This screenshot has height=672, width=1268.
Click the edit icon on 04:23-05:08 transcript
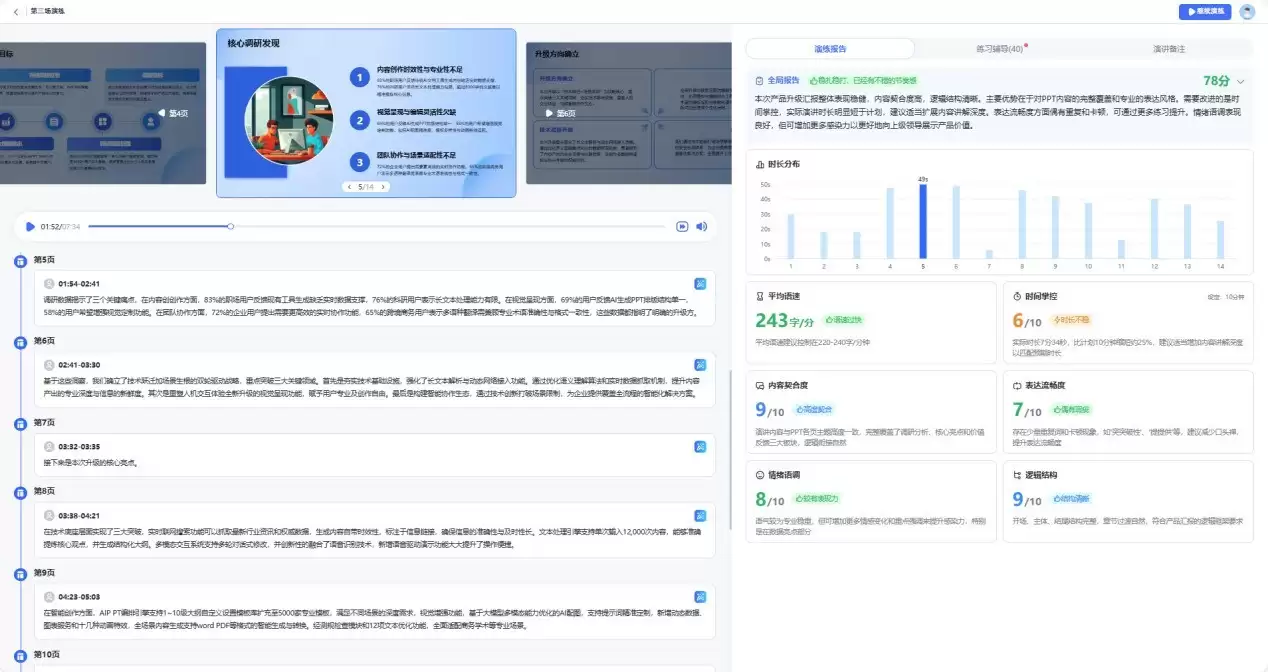(x=701, y=596)
